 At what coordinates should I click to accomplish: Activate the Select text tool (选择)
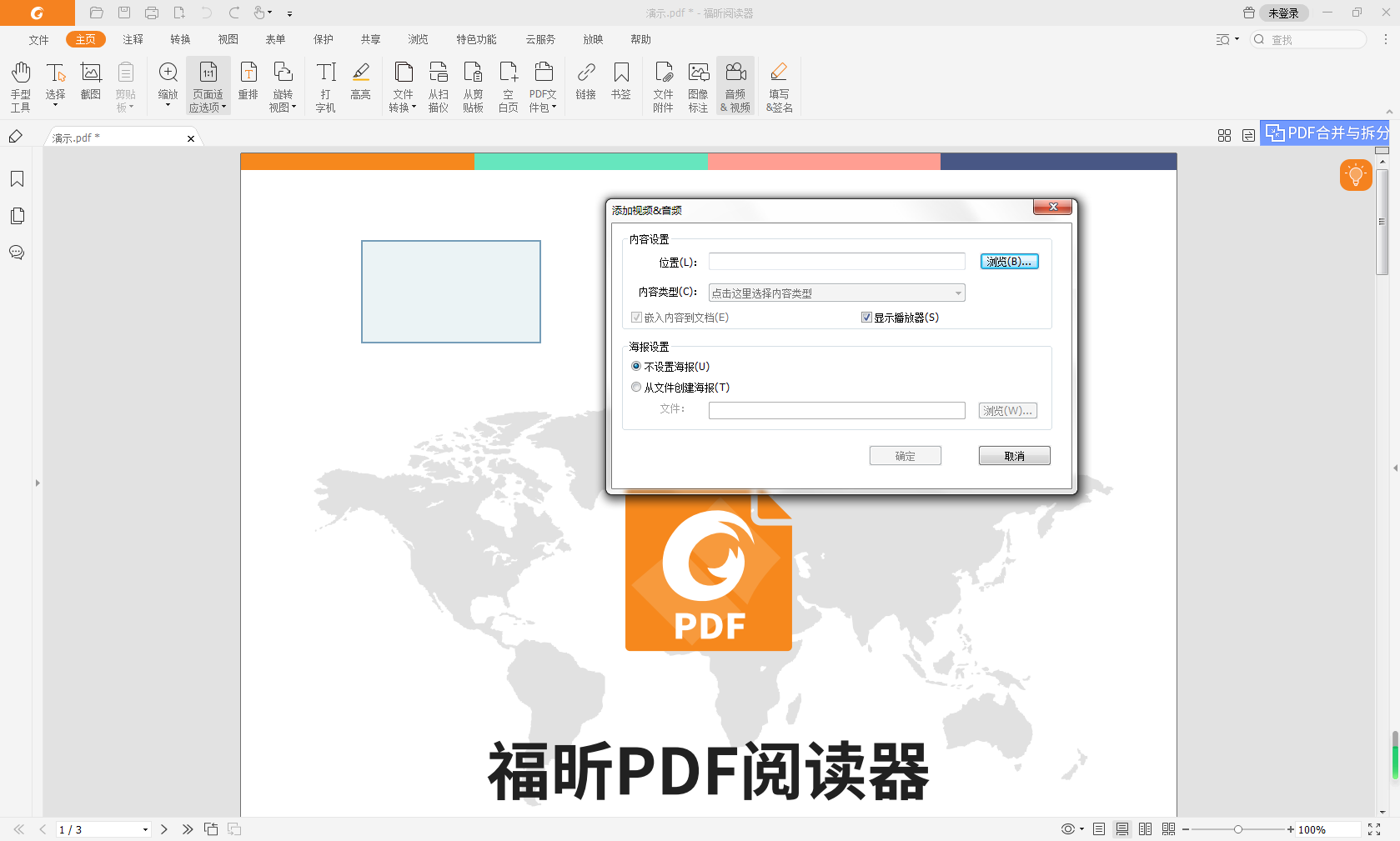56,86
